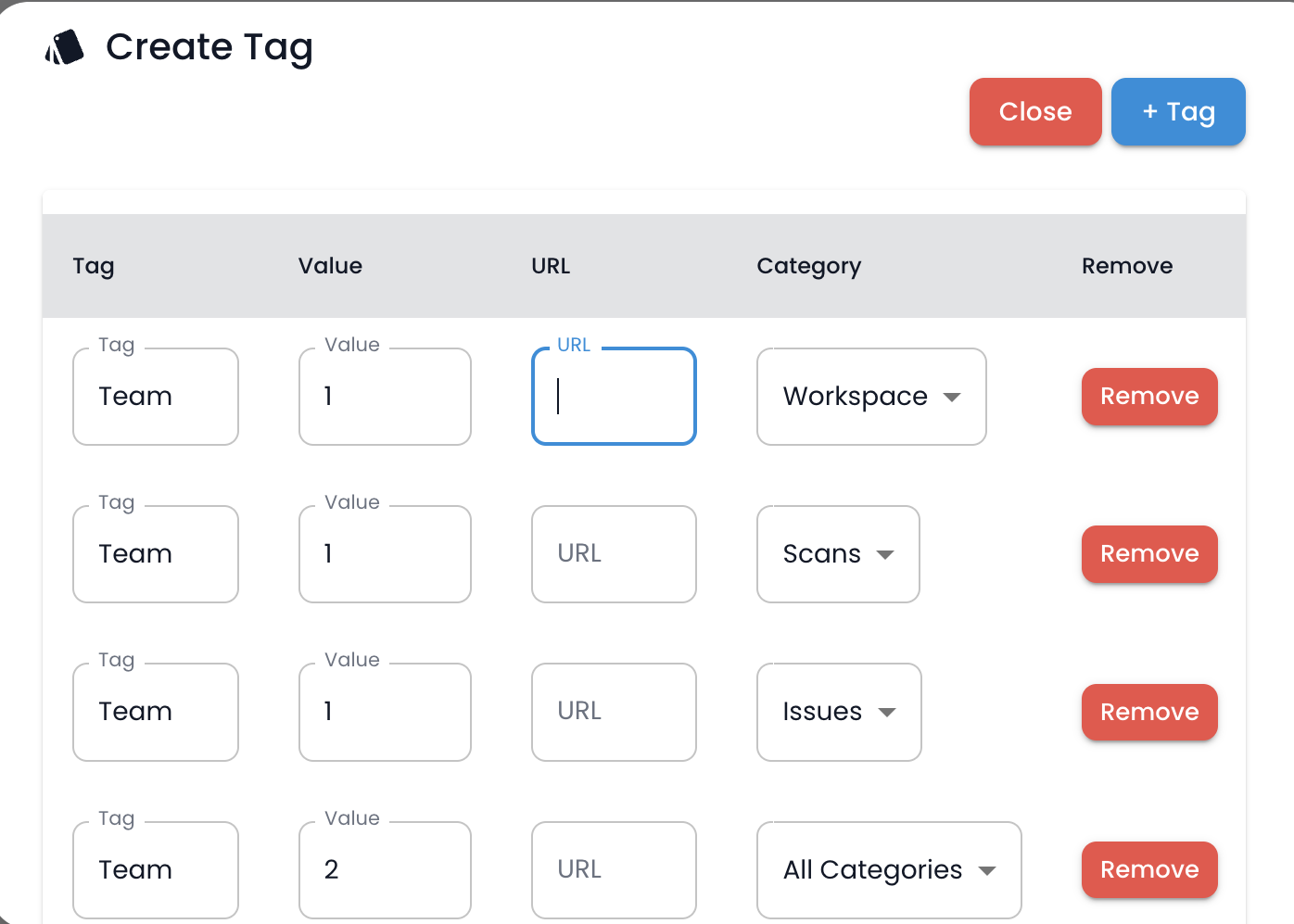Click the Tag column header
Viewport: 1294px width, 924px height.
point(93,266)
